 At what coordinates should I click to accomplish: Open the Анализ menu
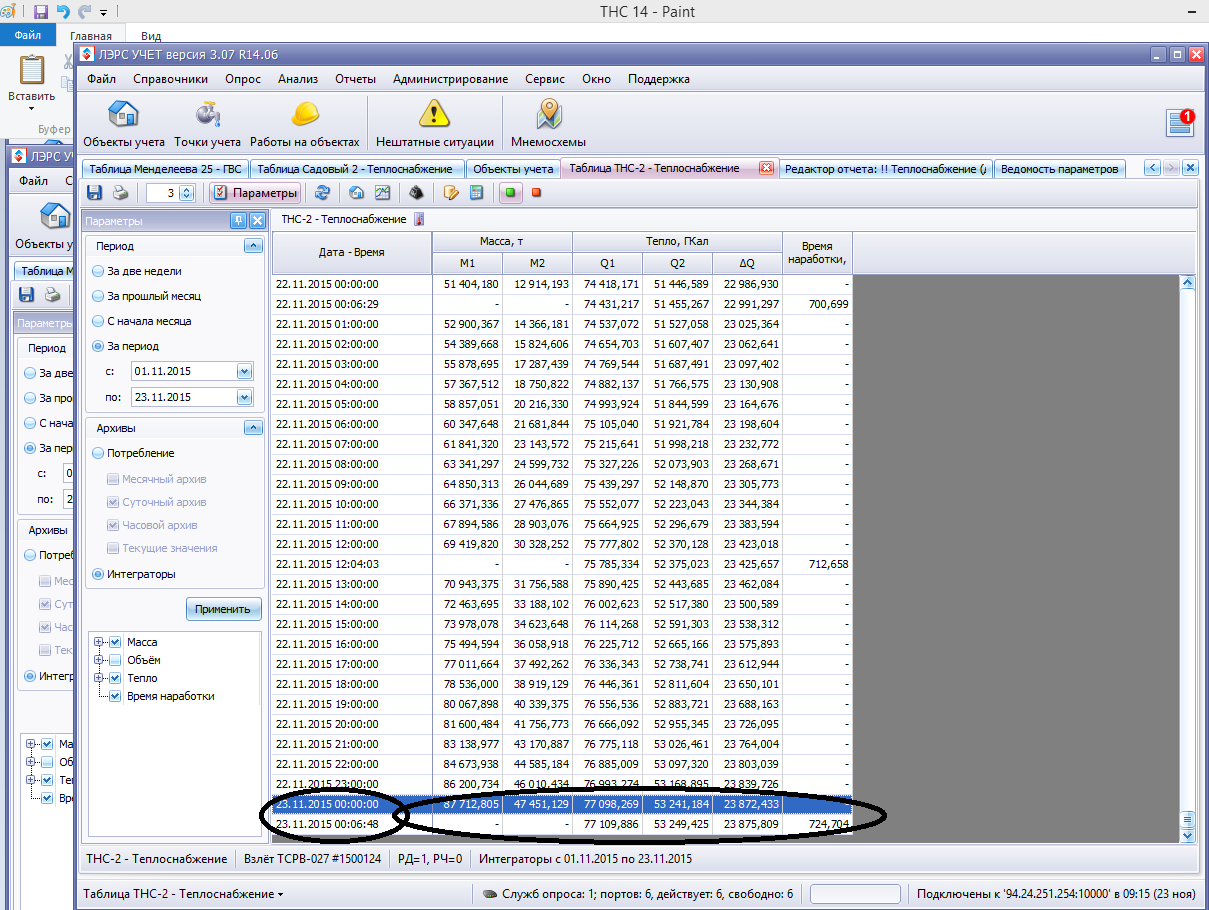click(x=298, y=79)
